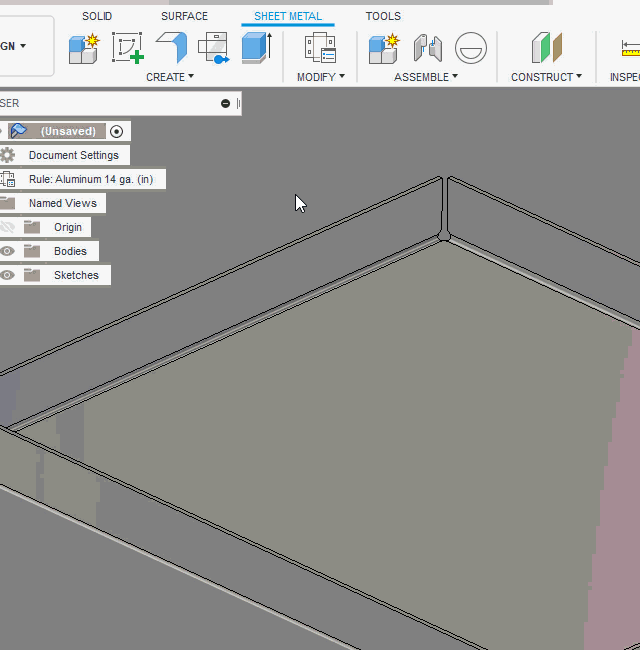The width and height of the screenshot is (640, 650).
Task: Expand the MODIFY dropdown menu
Action: tap(320, 77)
